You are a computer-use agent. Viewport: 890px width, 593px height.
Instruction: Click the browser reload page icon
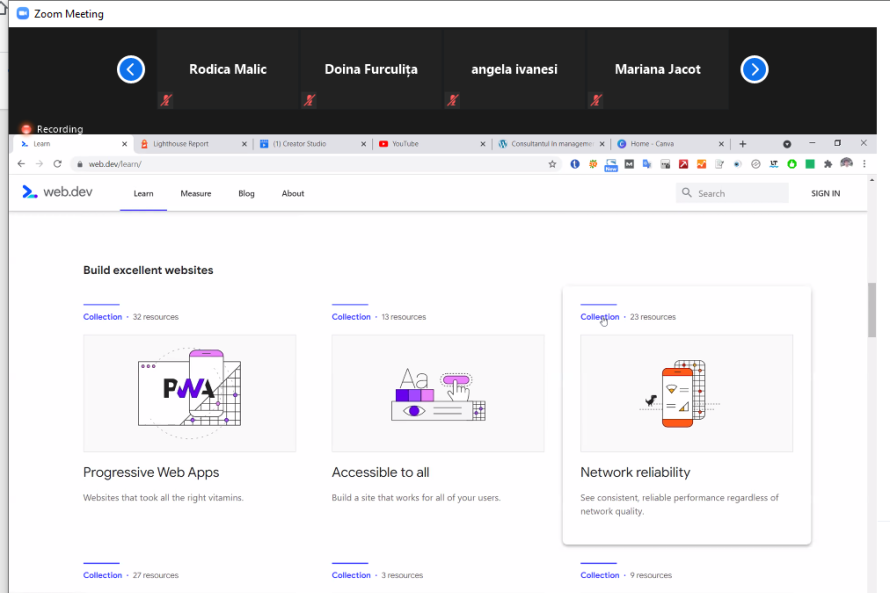57,164
